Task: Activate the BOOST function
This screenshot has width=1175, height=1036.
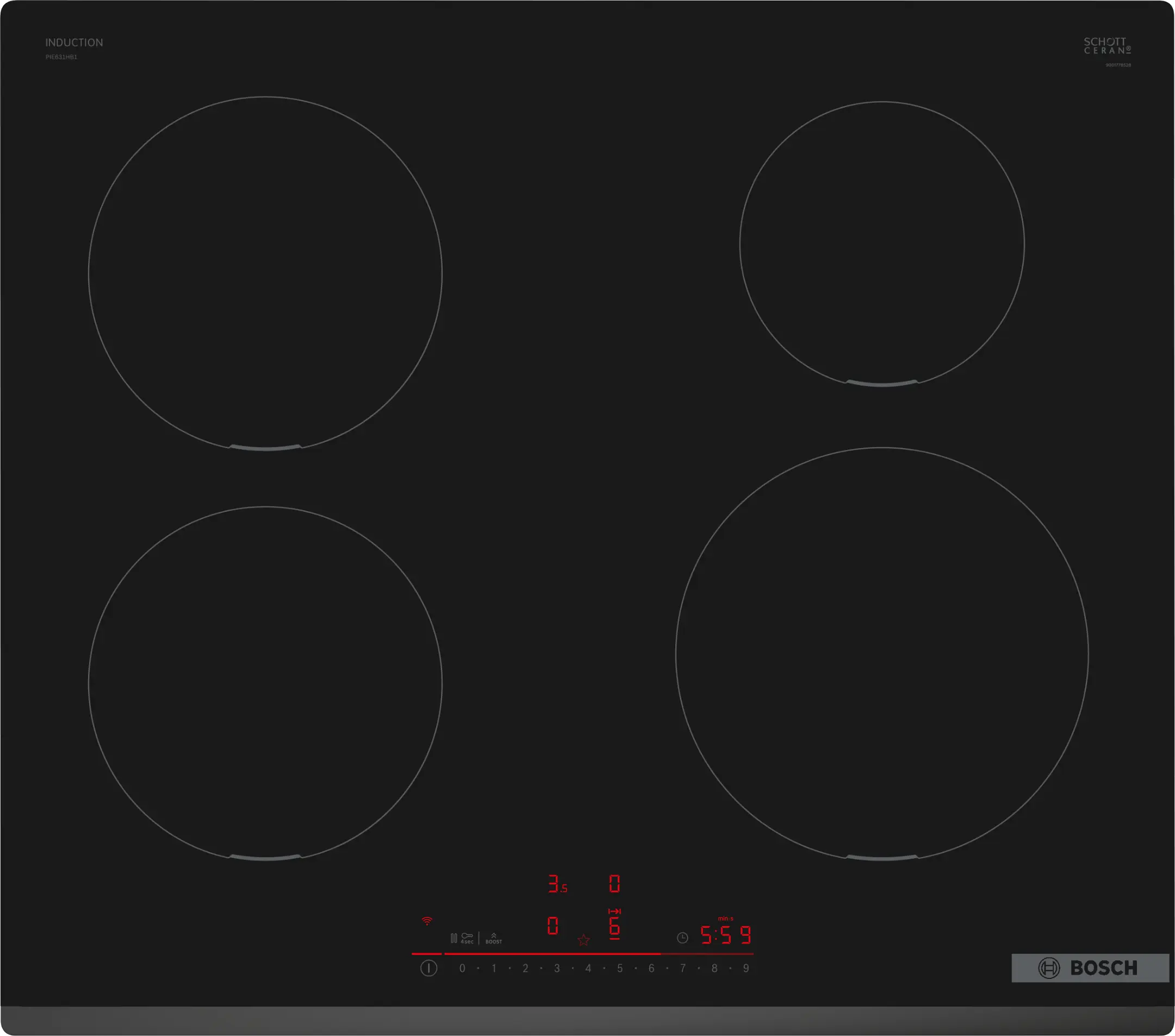Action: [493, 938]
